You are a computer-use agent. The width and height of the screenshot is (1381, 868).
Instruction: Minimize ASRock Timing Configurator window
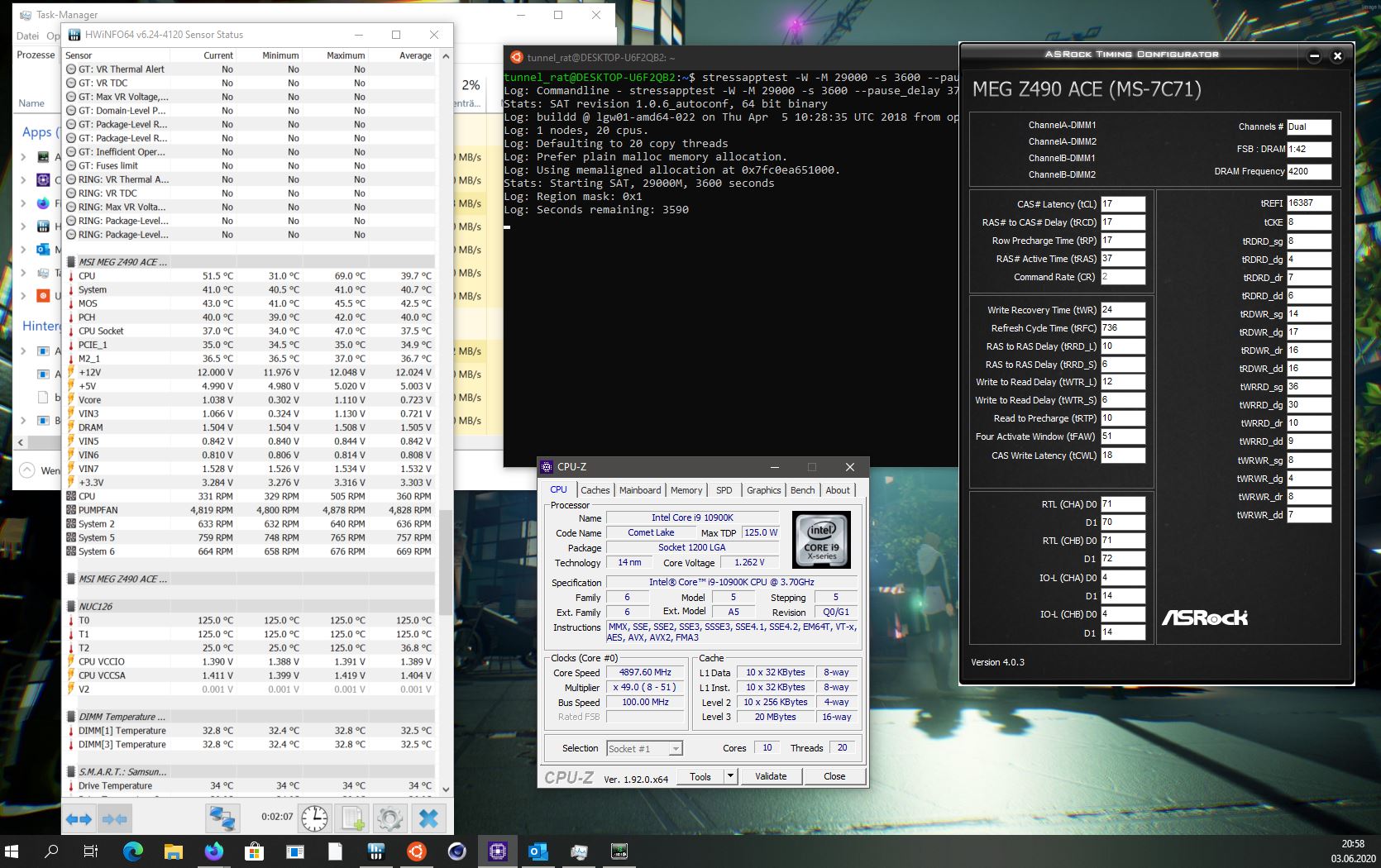tap(1314, 56)
